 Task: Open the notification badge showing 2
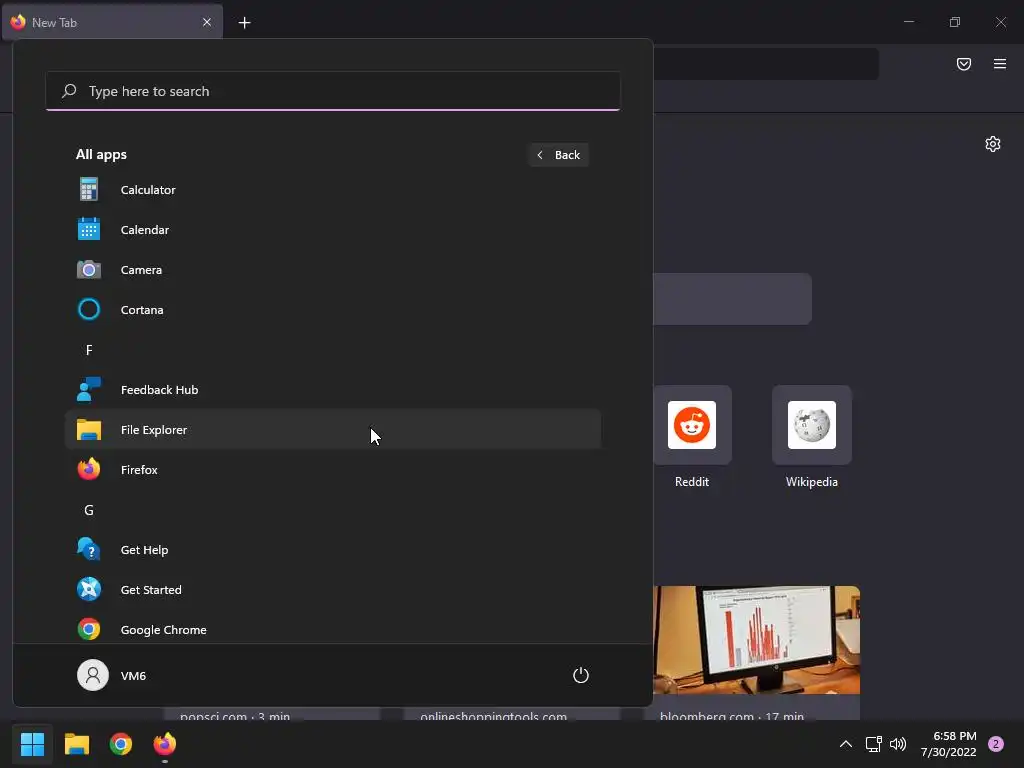(996, 744)
